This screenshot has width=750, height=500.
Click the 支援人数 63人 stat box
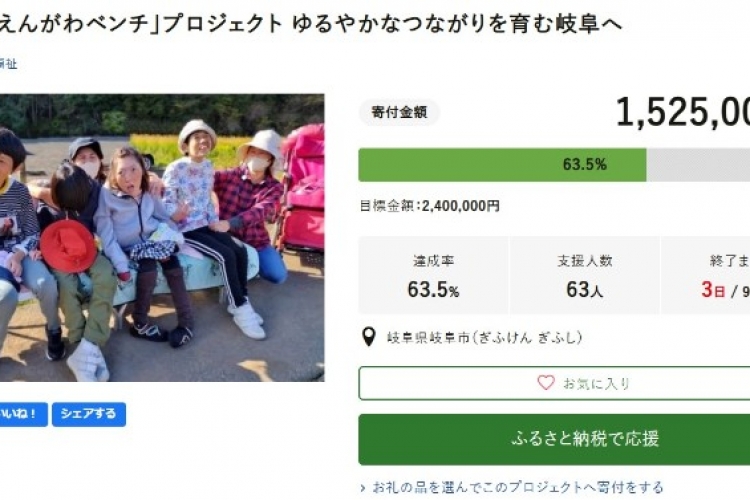pyautogui.click(x=584, y=276)
